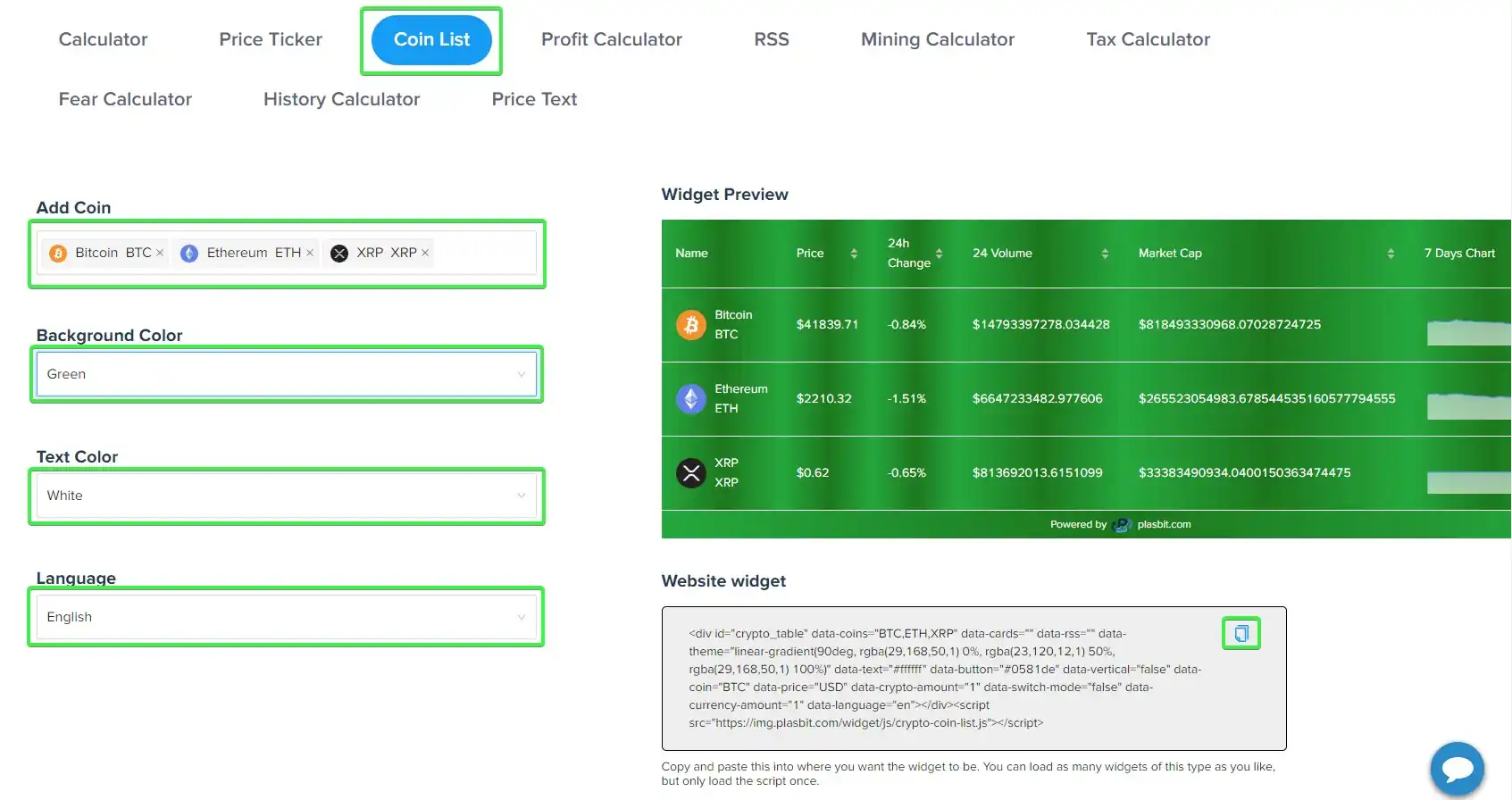Click the plasbit logo in widget footer
Image resolution: width=1512 pixels, height=800 pixels.
tap(1122, 525)
